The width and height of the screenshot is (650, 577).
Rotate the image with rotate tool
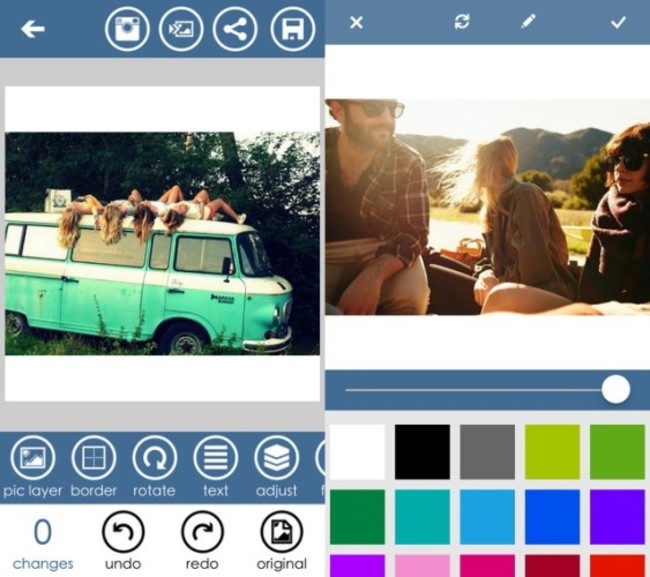pos(154,459)
